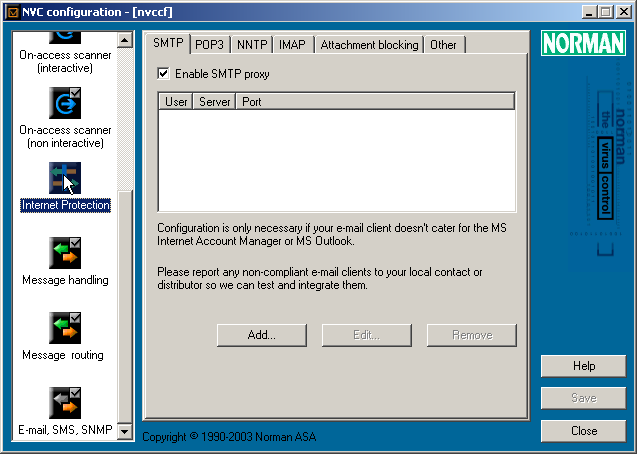This screenshot has height=454, width=637.
Task: Click the sidebar scroll down arrow
Action: point(125,431)
